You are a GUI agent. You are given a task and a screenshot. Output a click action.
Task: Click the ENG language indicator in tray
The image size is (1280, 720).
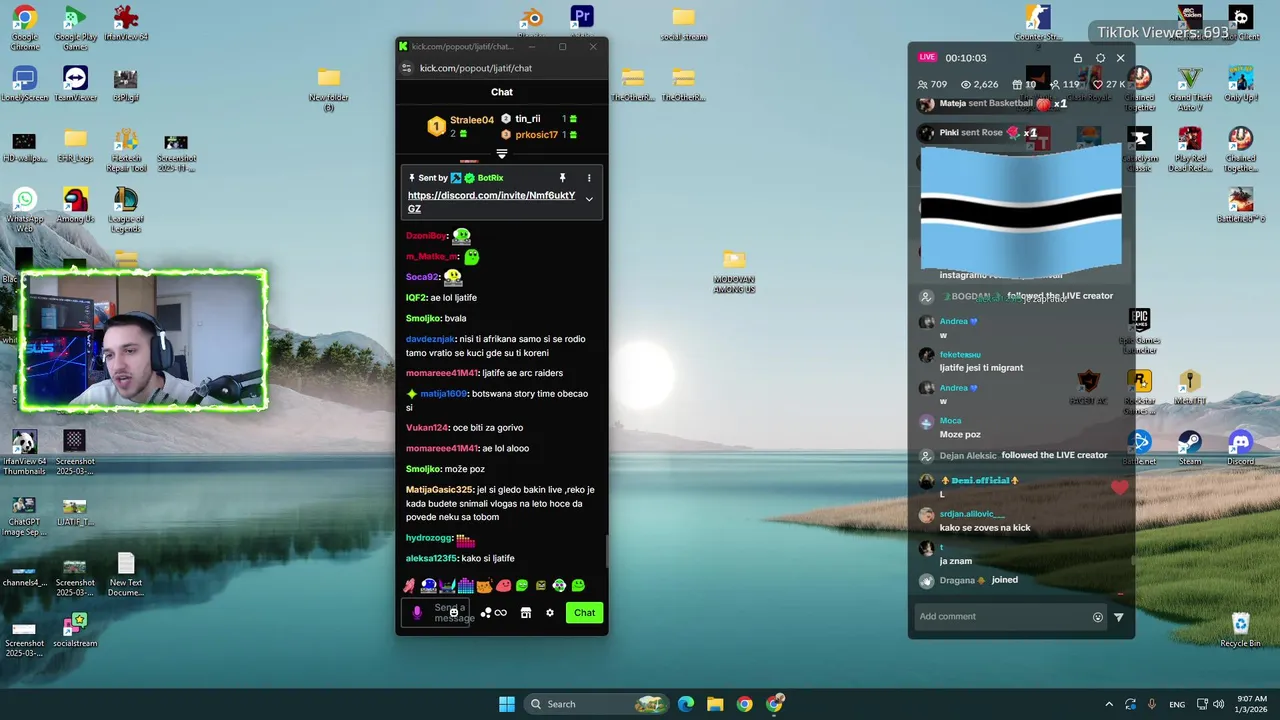point(1177,704)
